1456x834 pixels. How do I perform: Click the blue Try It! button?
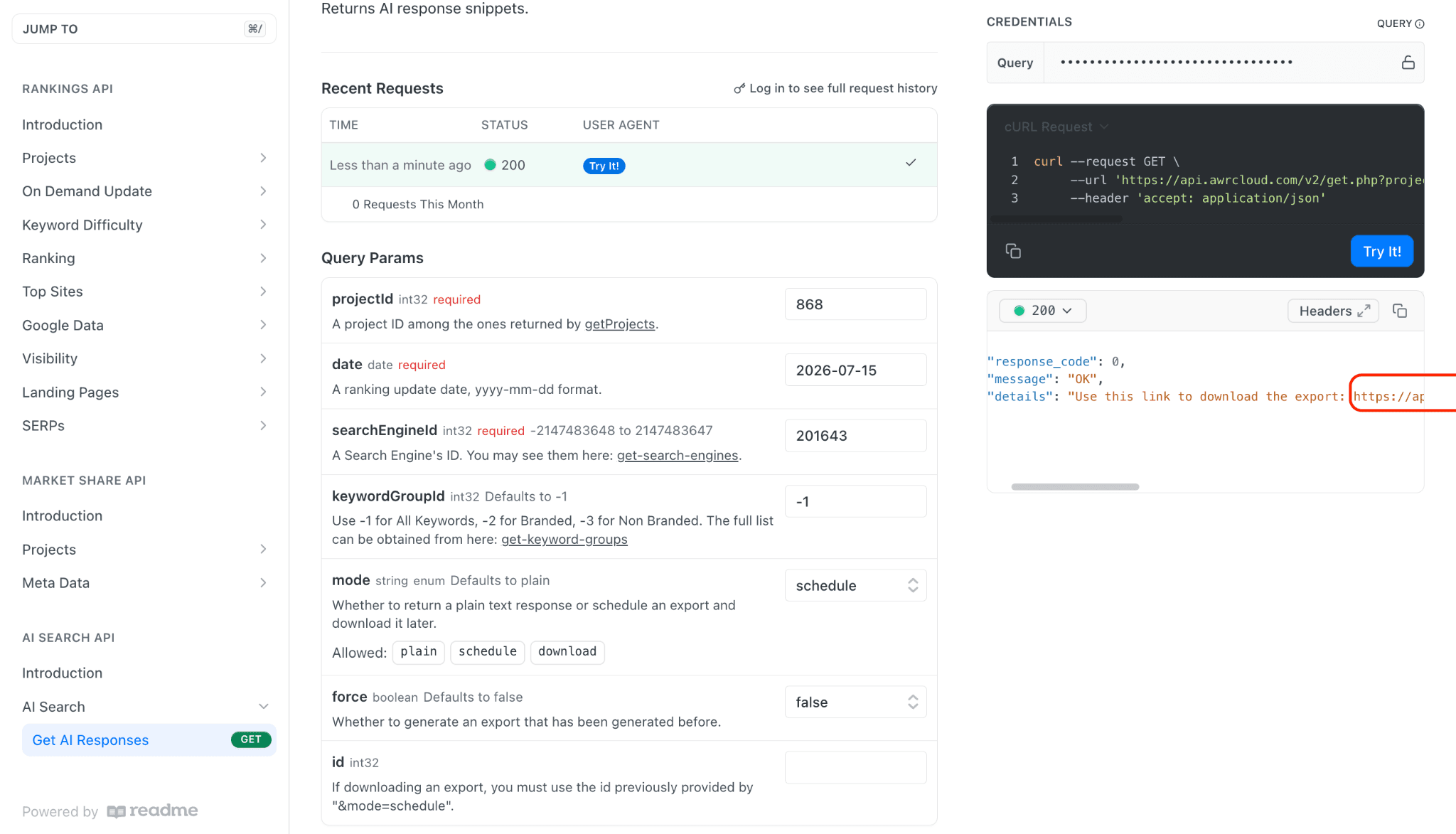pyautogui.click(x=1381, y=251)
